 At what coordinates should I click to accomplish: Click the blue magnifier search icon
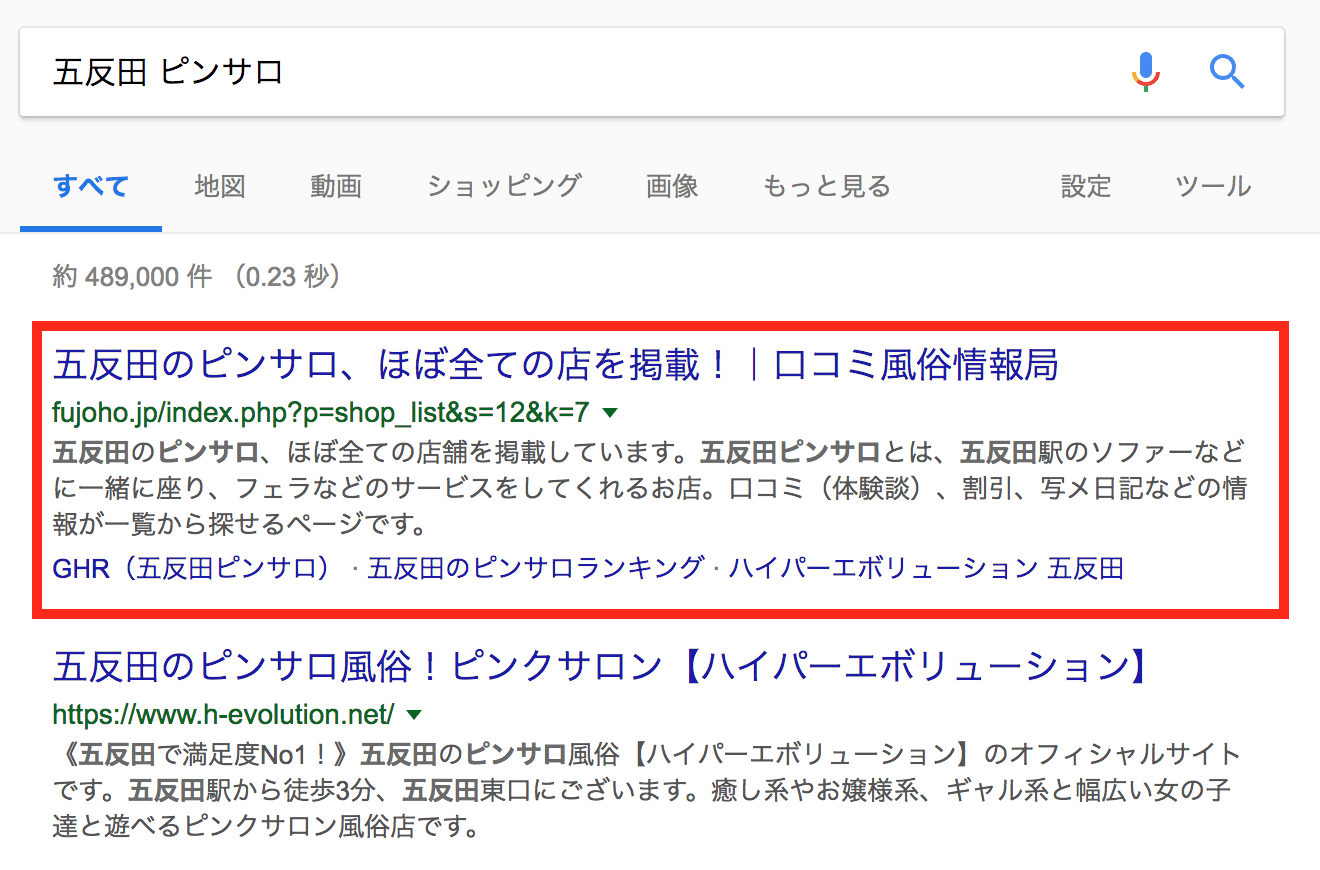pos(1227,72)
